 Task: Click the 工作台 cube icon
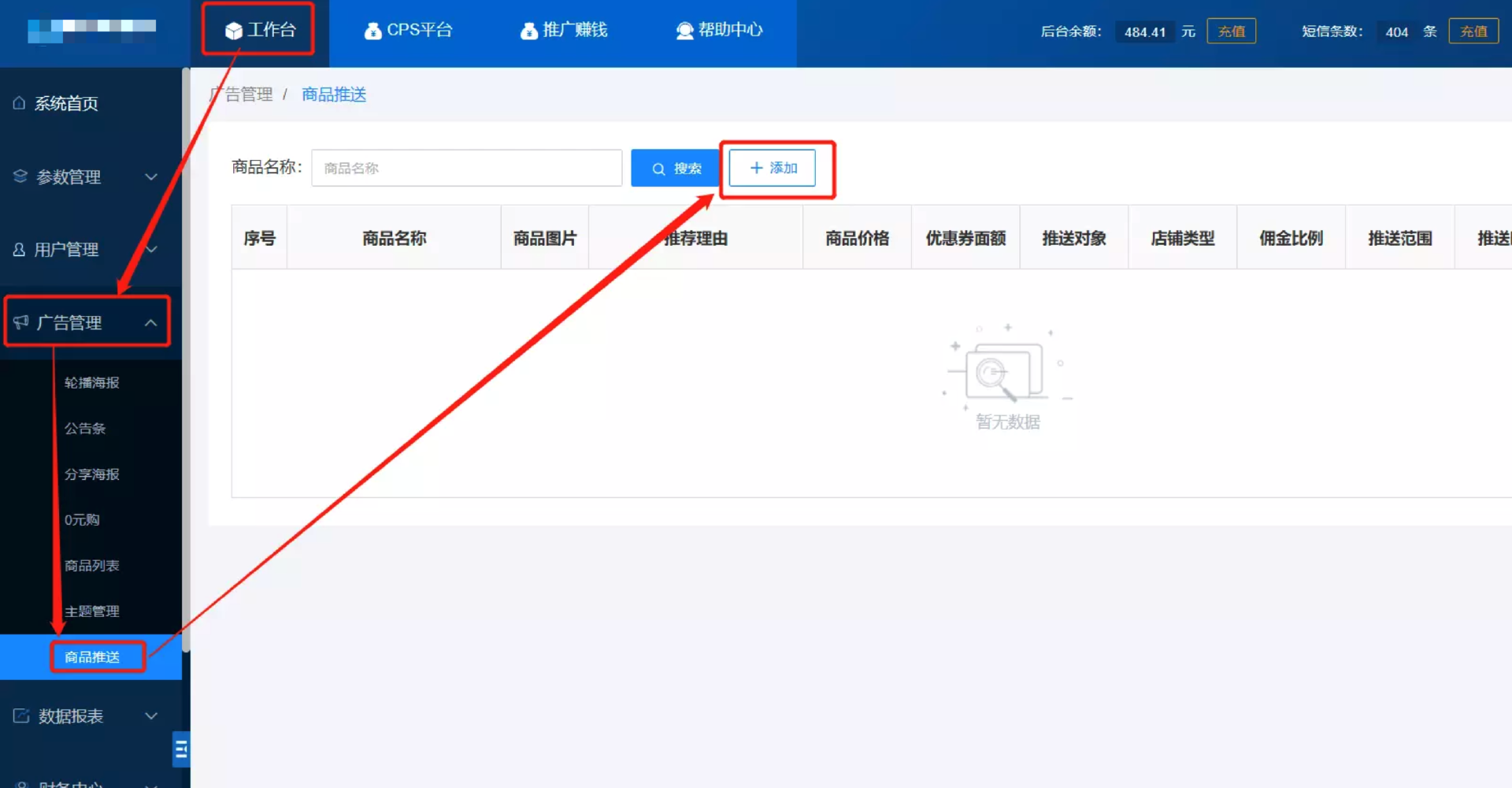(x=233, y=31)
